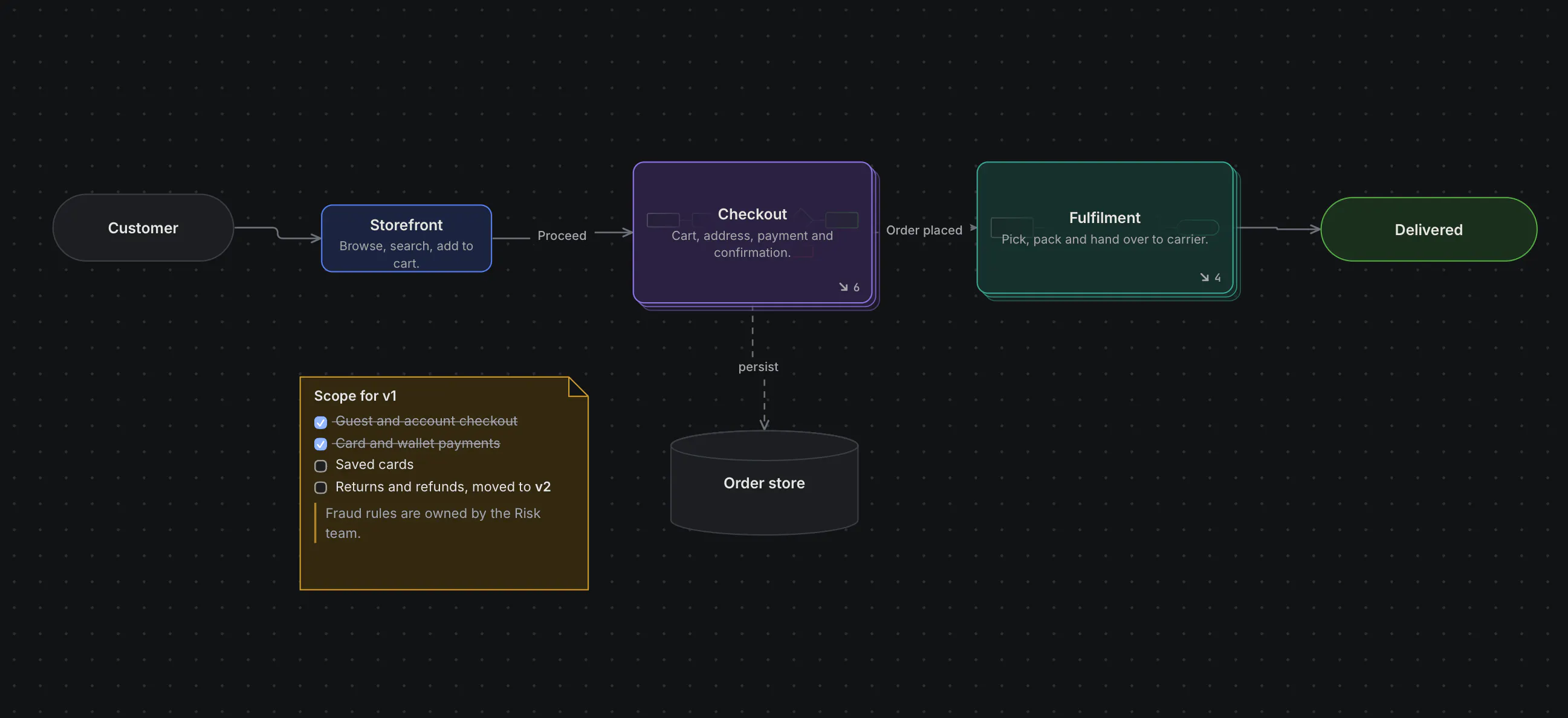Image resolution: width=1568 pixels, height=718 pixels.
Task: Check the Saved cards checkbox
Action: (x=321, y=466)
